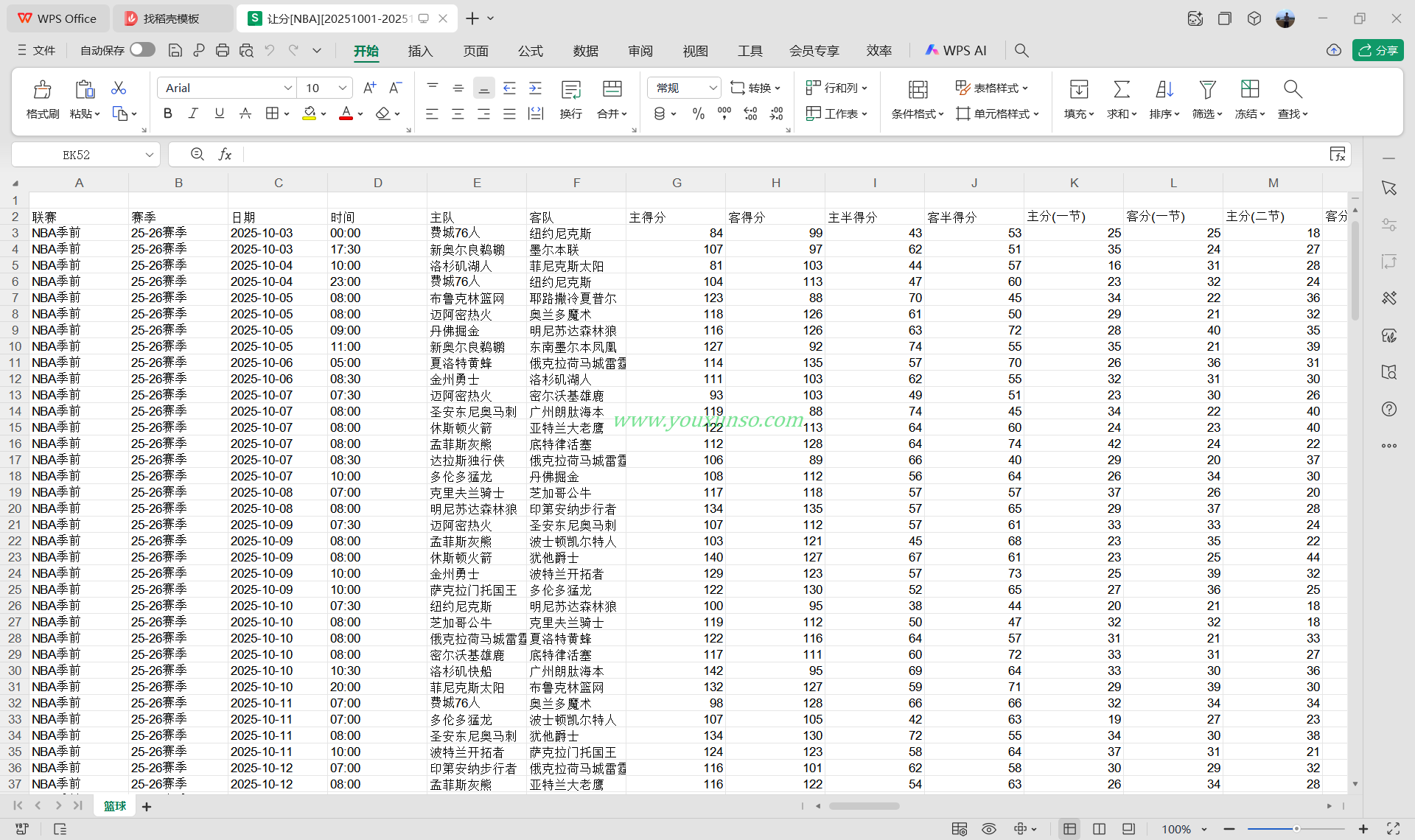Click the 筛选 filter button

pyautogui.click(x=1207, y=99)
